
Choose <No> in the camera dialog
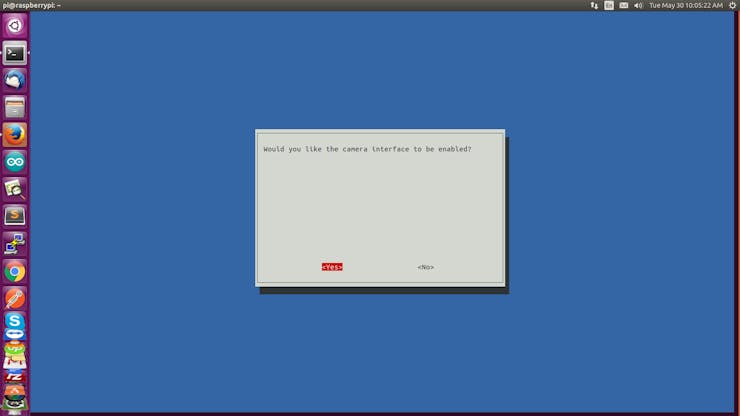[425, 267]
